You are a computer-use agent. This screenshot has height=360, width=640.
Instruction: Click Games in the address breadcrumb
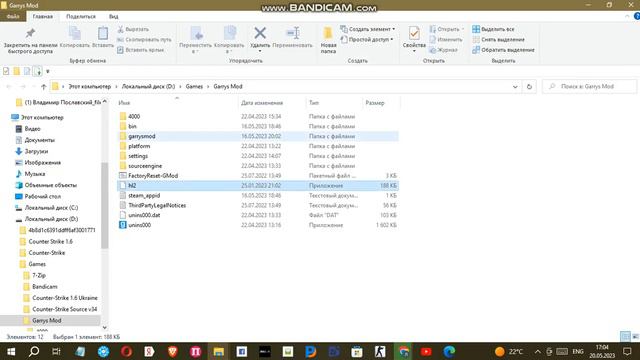[194, 87]
